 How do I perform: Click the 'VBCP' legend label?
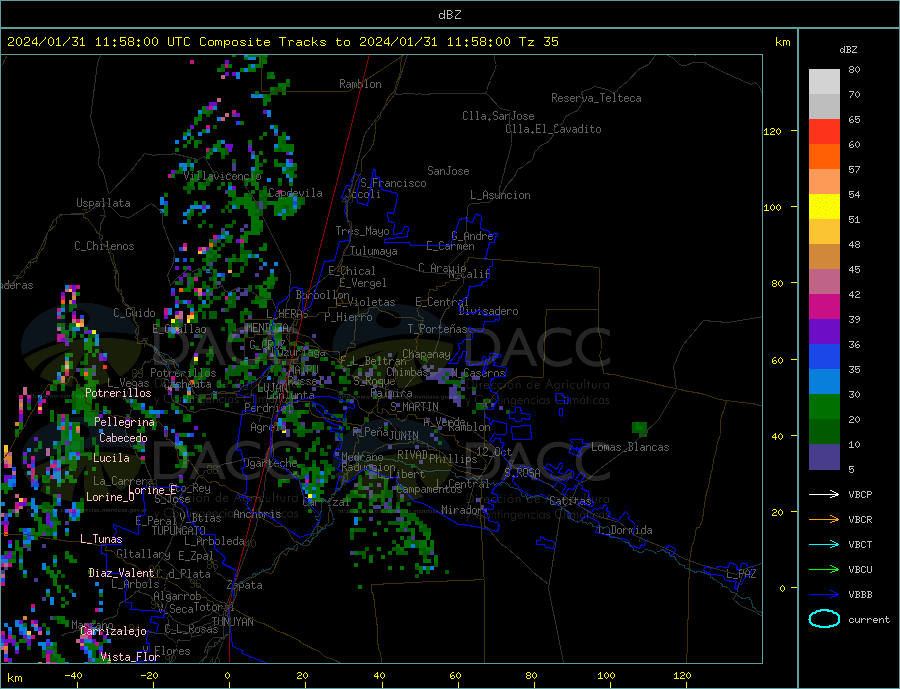[x=860, y=494]
